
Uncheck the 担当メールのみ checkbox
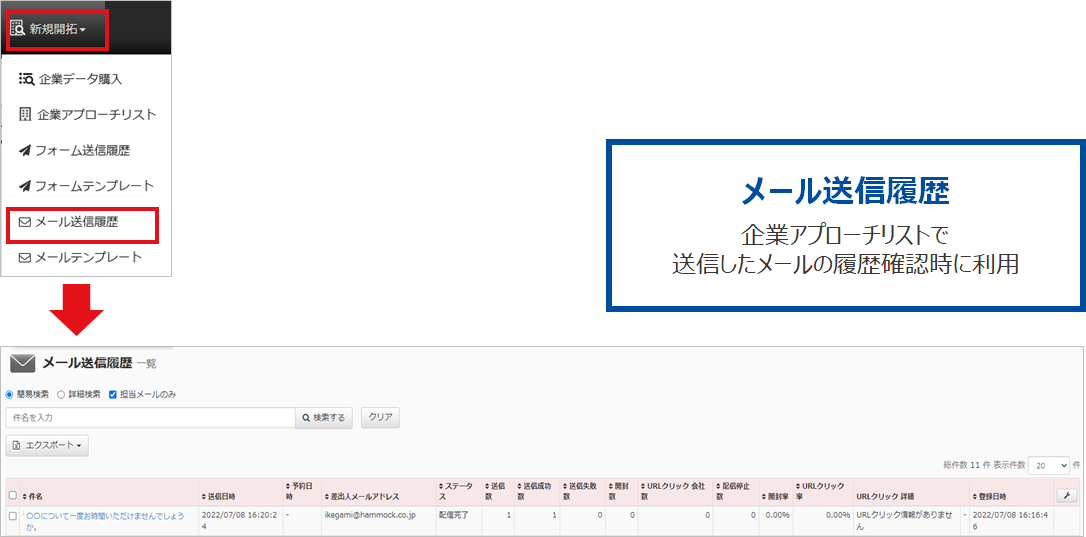pyautogui.click(x=113, y=394)
